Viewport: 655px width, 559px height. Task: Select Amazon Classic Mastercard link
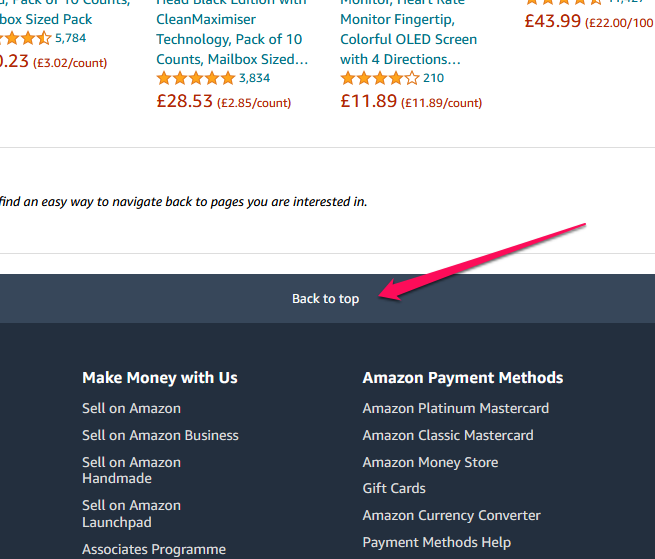click(447, 435)
